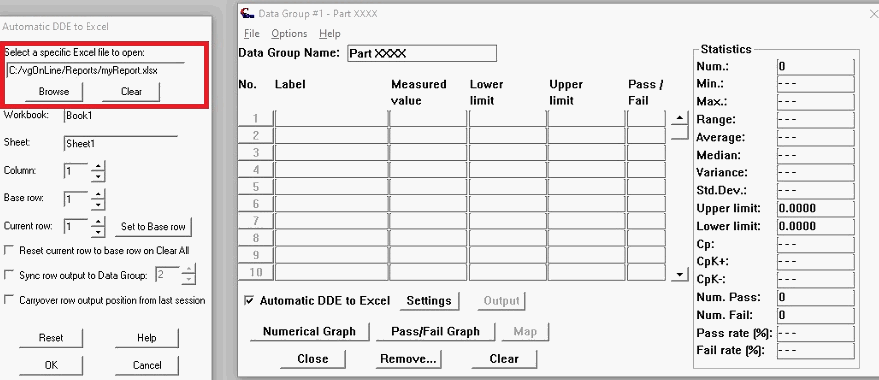Enable Carryover row output position checkbox
Image resolution: width=879 pixels, height=380 pixels.
[8, 300]
